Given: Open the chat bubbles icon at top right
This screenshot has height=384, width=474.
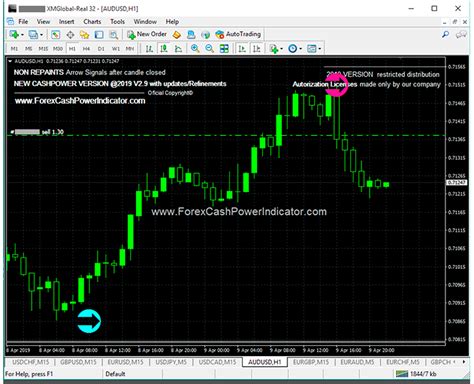Looking at the screenshot, I should click(461, 34).
